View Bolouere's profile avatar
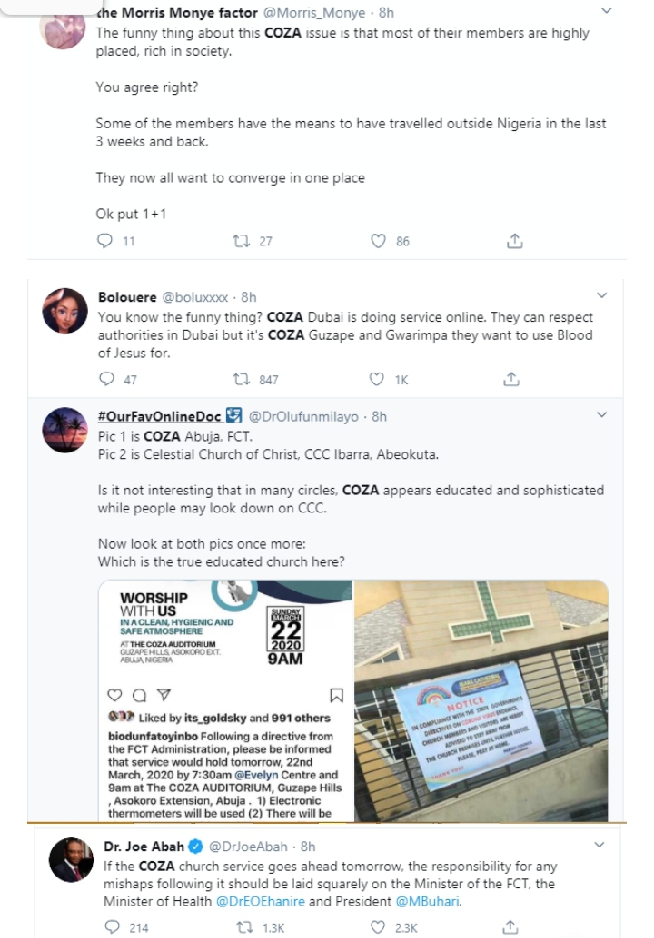The width and height of the screenshot is (654, 938). (65, 310)
